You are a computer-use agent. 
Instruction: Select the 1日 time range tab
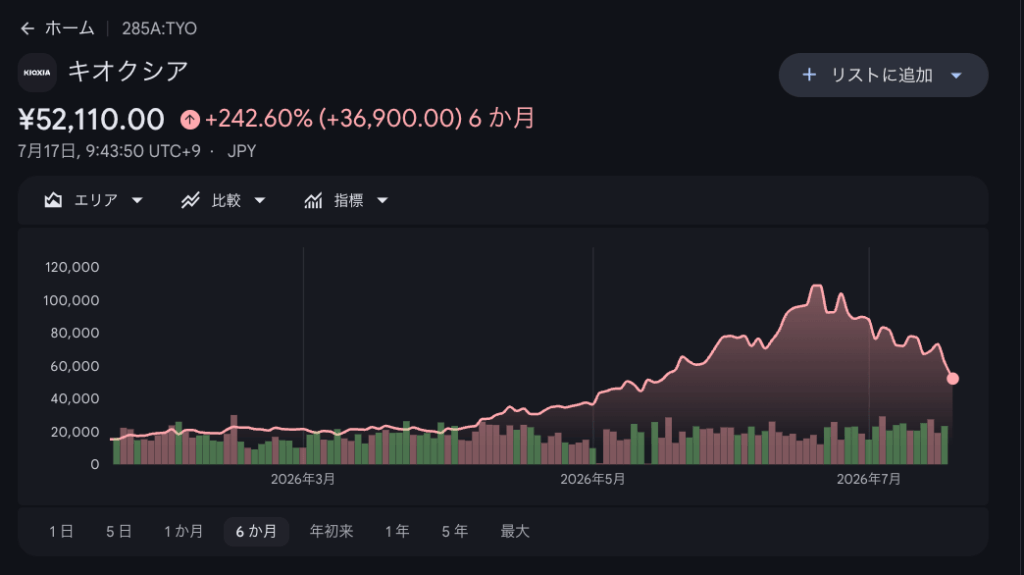click(61, 532)
